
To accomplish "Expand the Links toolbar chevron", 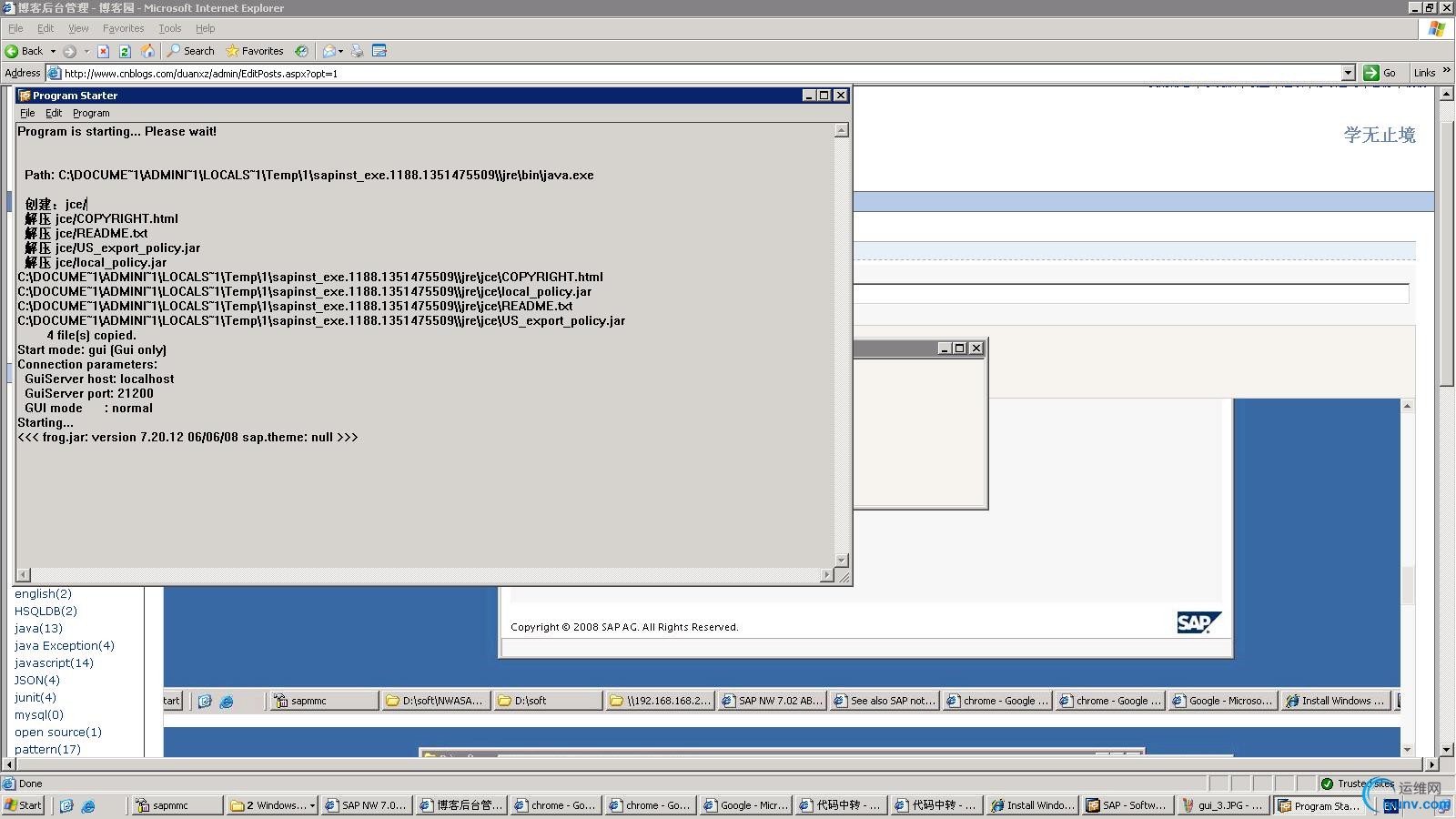I will 1446,71.
